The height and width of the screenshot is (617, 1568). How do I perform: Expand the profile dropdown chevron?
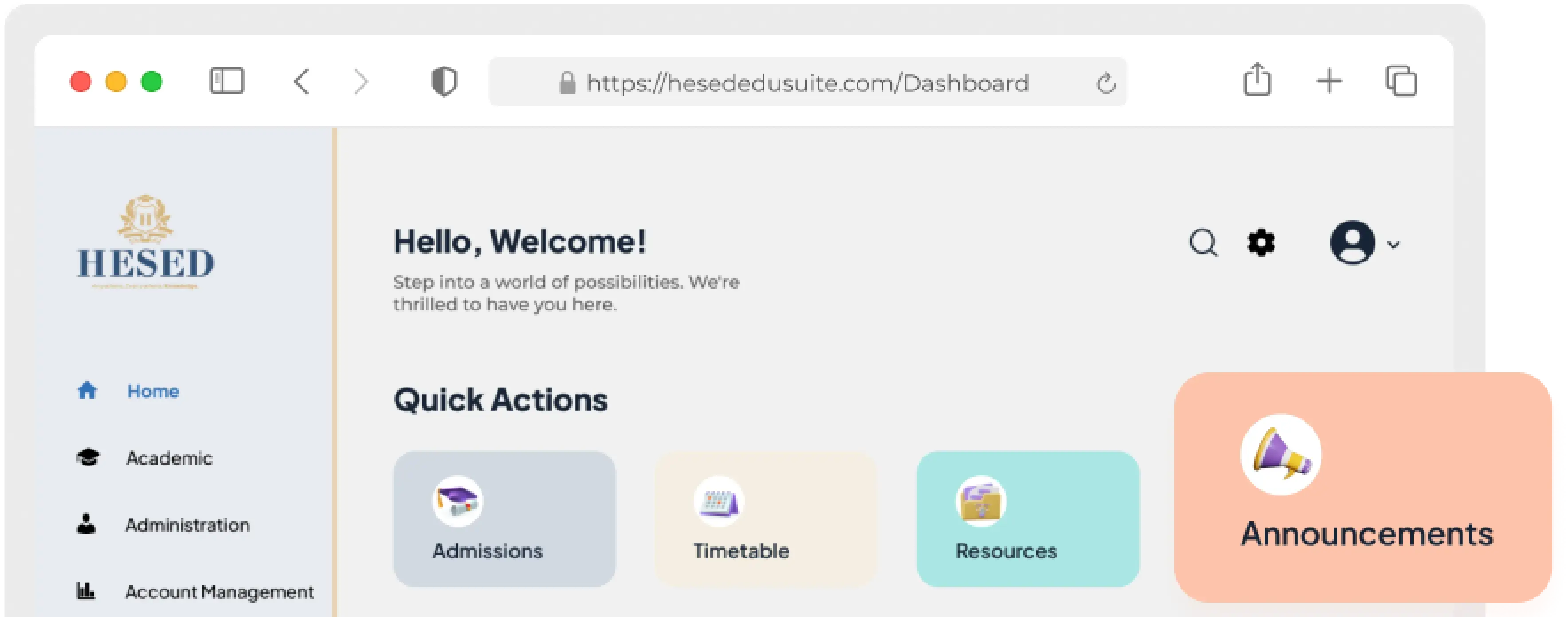coord(1393,245)
